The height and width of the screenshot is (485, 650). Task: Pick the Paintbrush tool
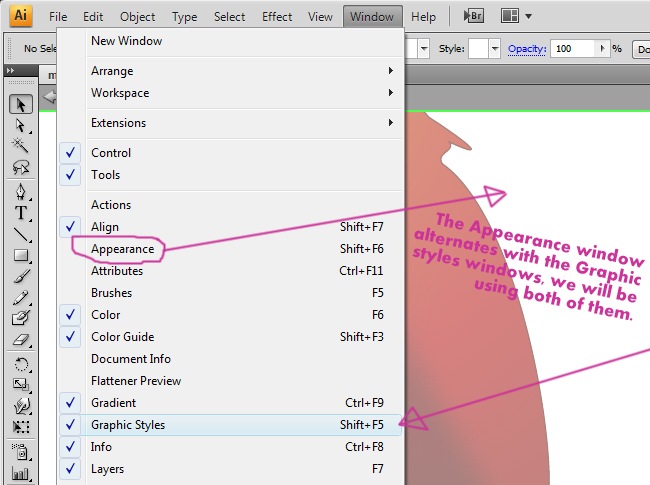pyautogui.click(x=21, y=276)
